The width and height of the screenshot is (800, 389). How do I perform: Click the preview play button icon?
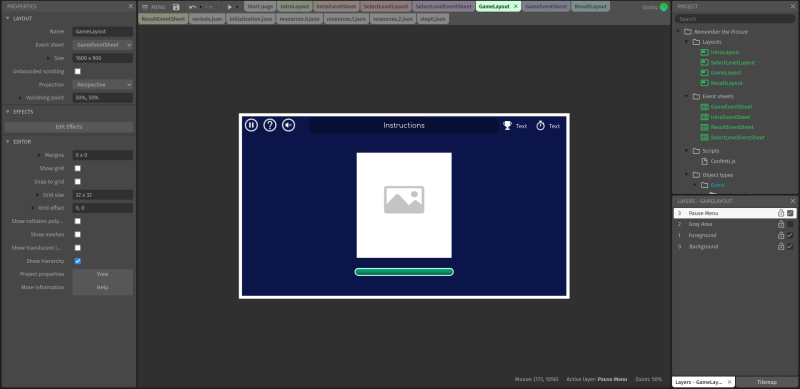click(x=230, y=7)
